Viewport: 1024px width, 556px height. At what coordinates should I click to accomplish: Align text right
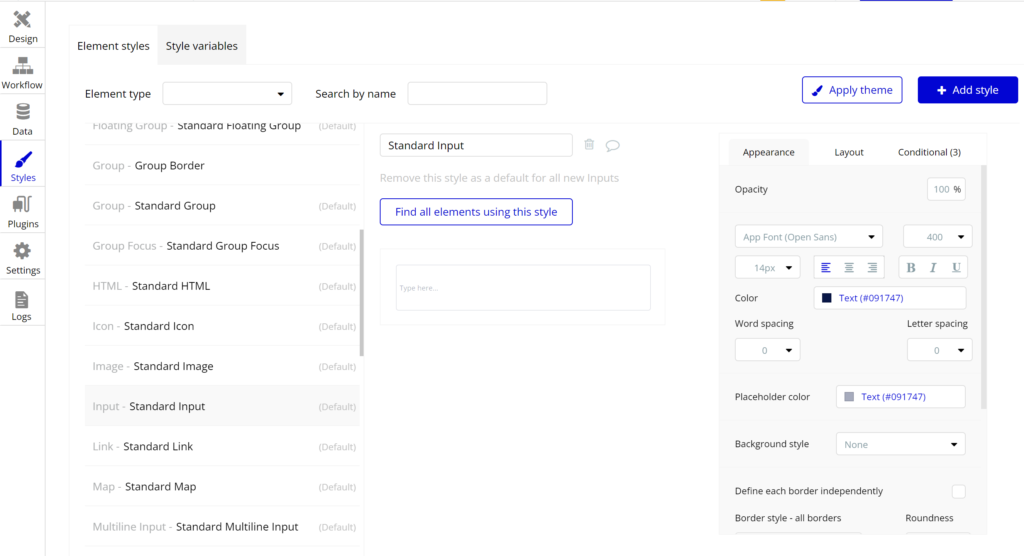coord(872,267)
